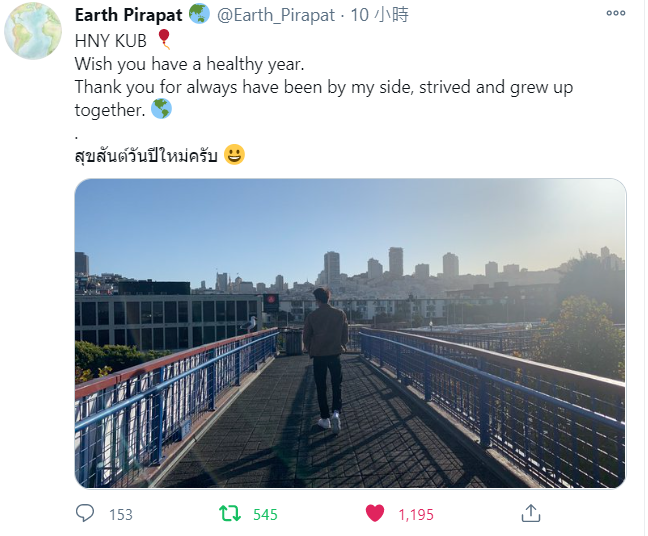
Task: Open the 10 小時 timestamp link
Action: click(x=379, y=15)
